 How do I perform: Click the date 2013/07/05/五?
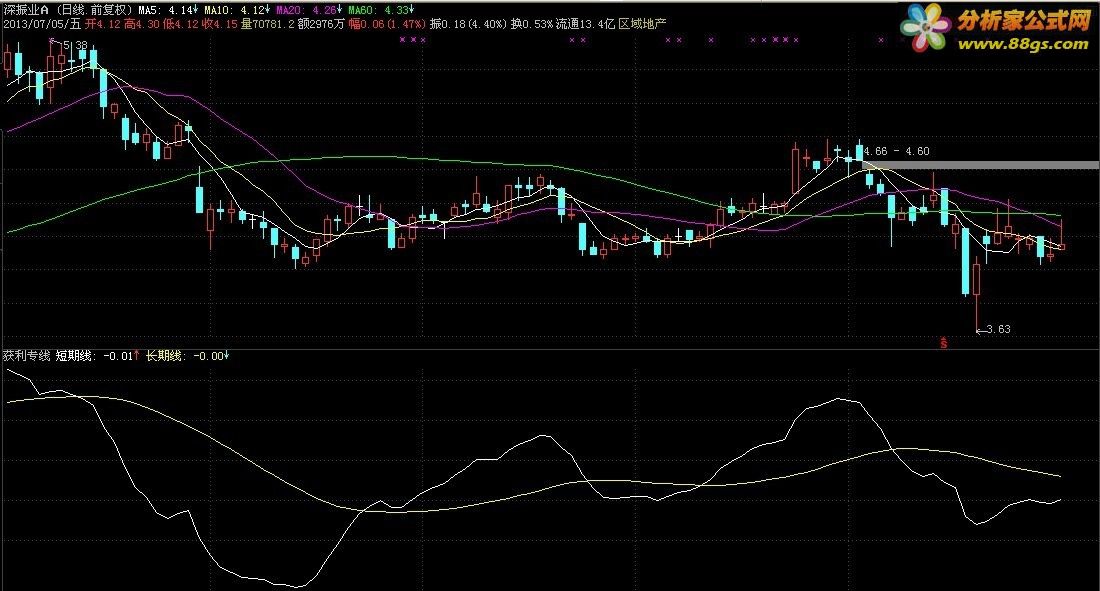click(x=42, y=24)
